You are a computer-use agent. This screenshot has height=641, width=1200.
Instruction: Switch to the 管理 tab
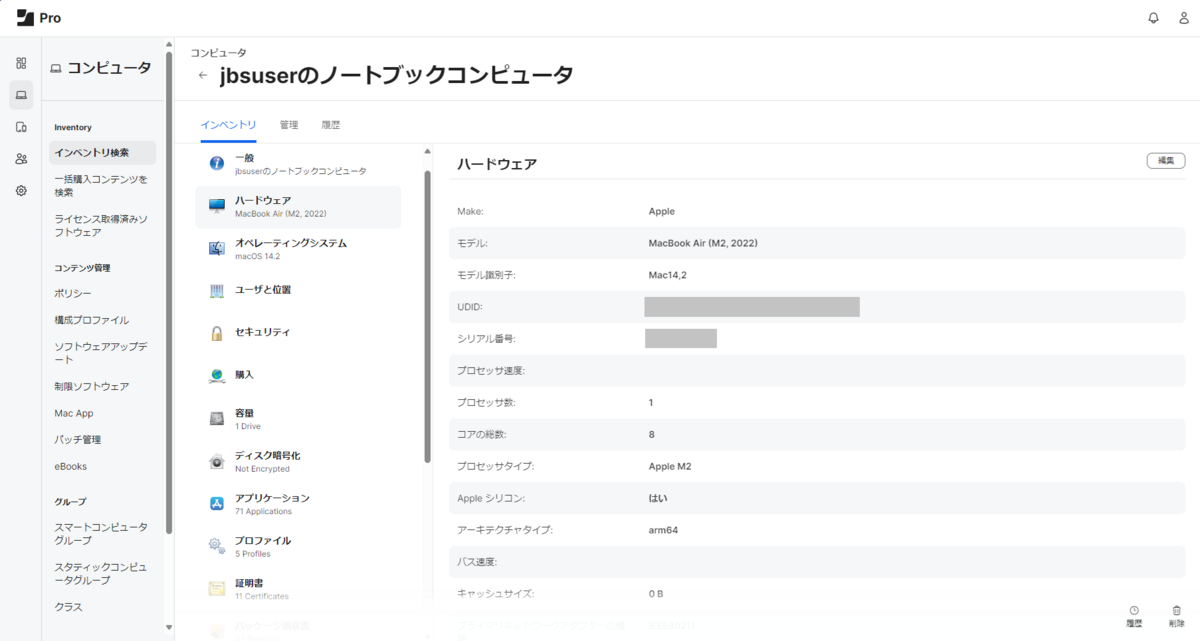click(x=289, y=125)
